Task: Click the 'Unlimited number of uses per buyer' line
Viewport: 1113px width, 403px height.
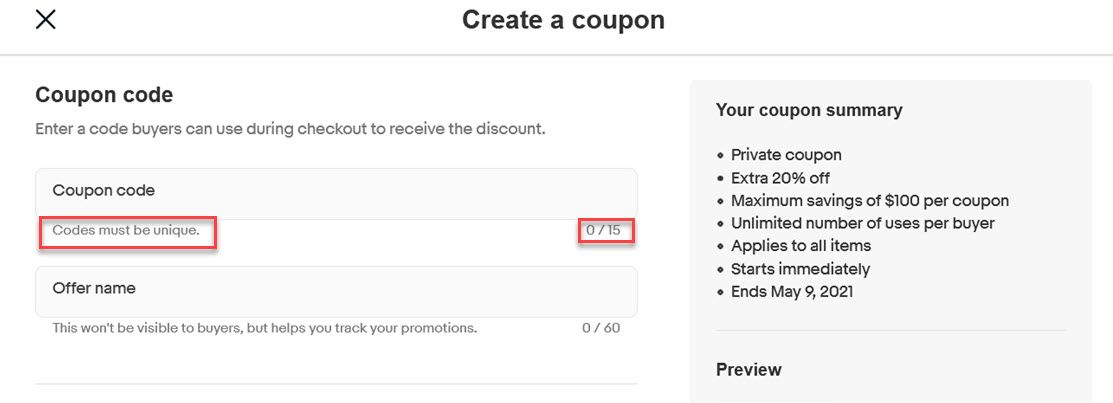Action: (x=862, y=224)
